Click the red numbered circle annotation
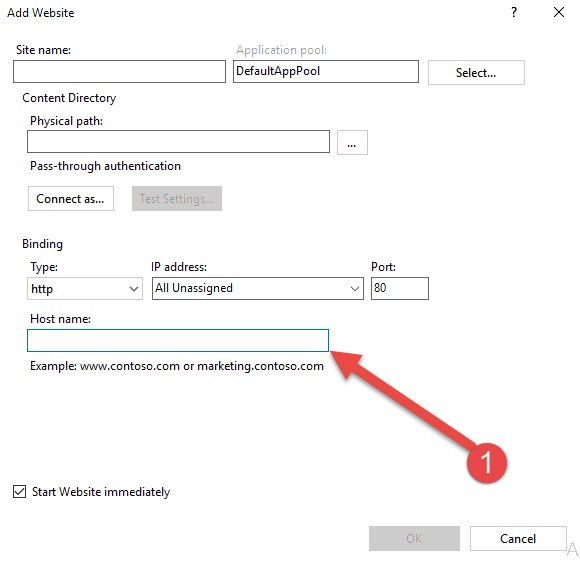The image size is (580, 565). (x=487, y=463)
